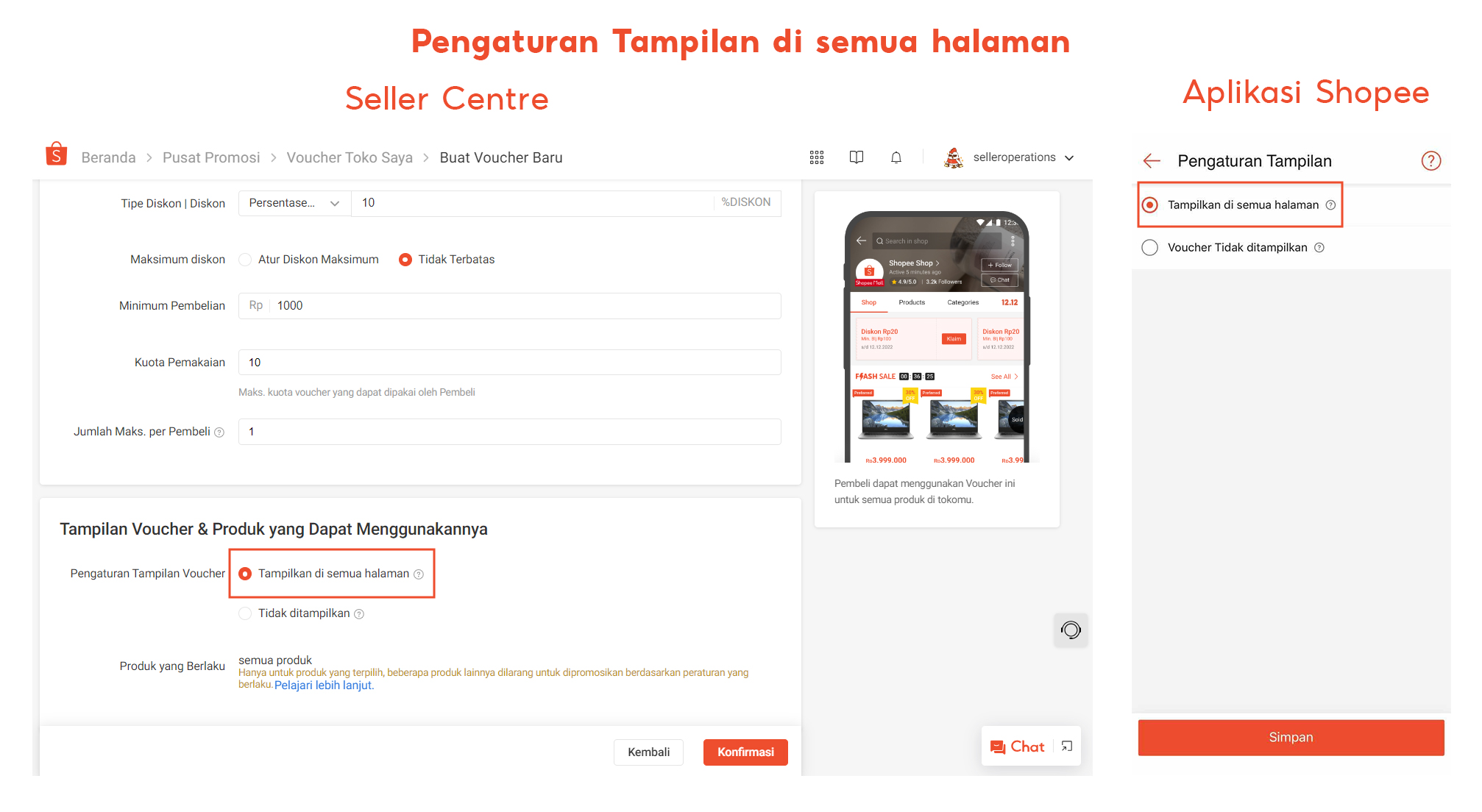
Task: Select Tidak ditampilkan radio button
Action: pyautogui.click(x=247, y=613)
